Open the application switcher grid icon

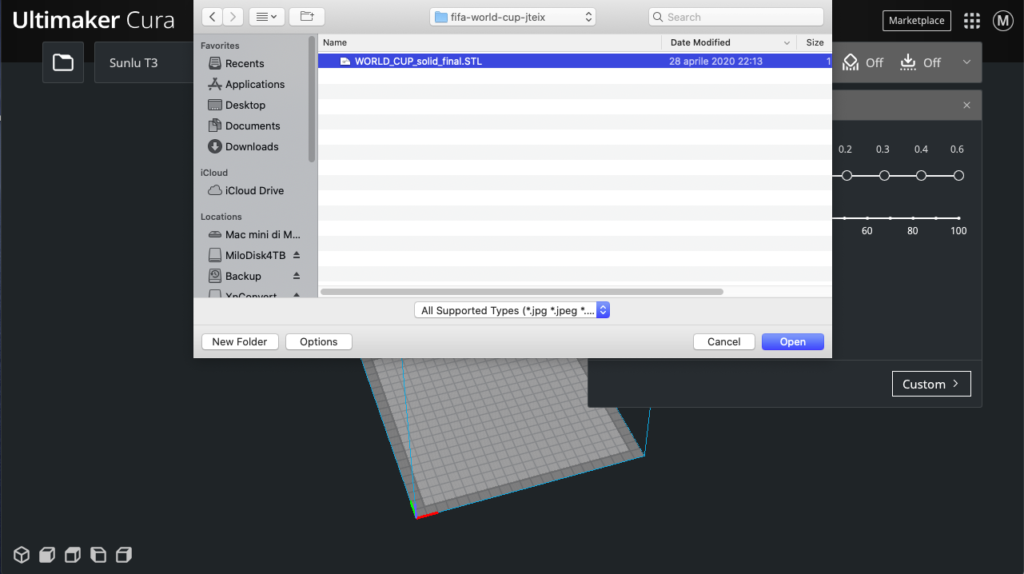pos(972,21)
